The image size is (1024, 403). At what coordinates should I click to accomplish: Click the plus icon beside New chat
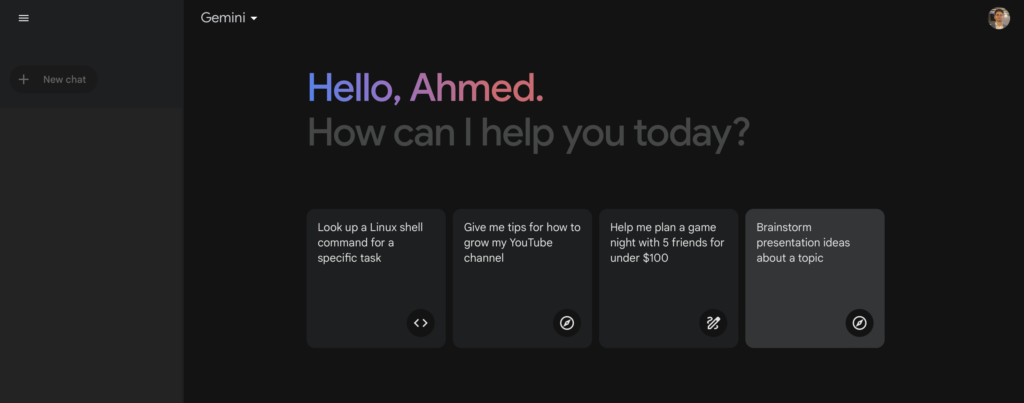coord(24,79)
